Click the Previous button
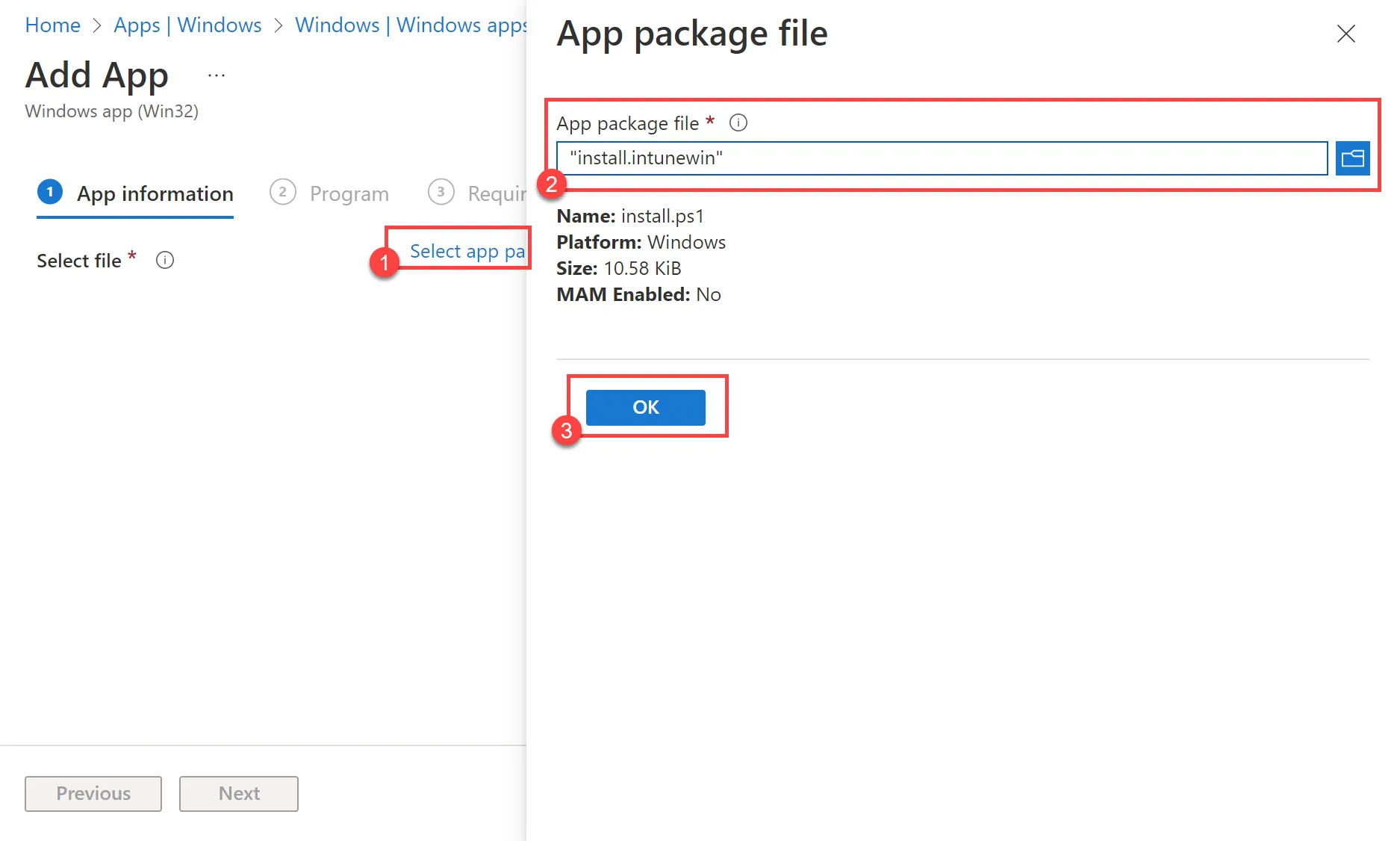 point(93,793)
